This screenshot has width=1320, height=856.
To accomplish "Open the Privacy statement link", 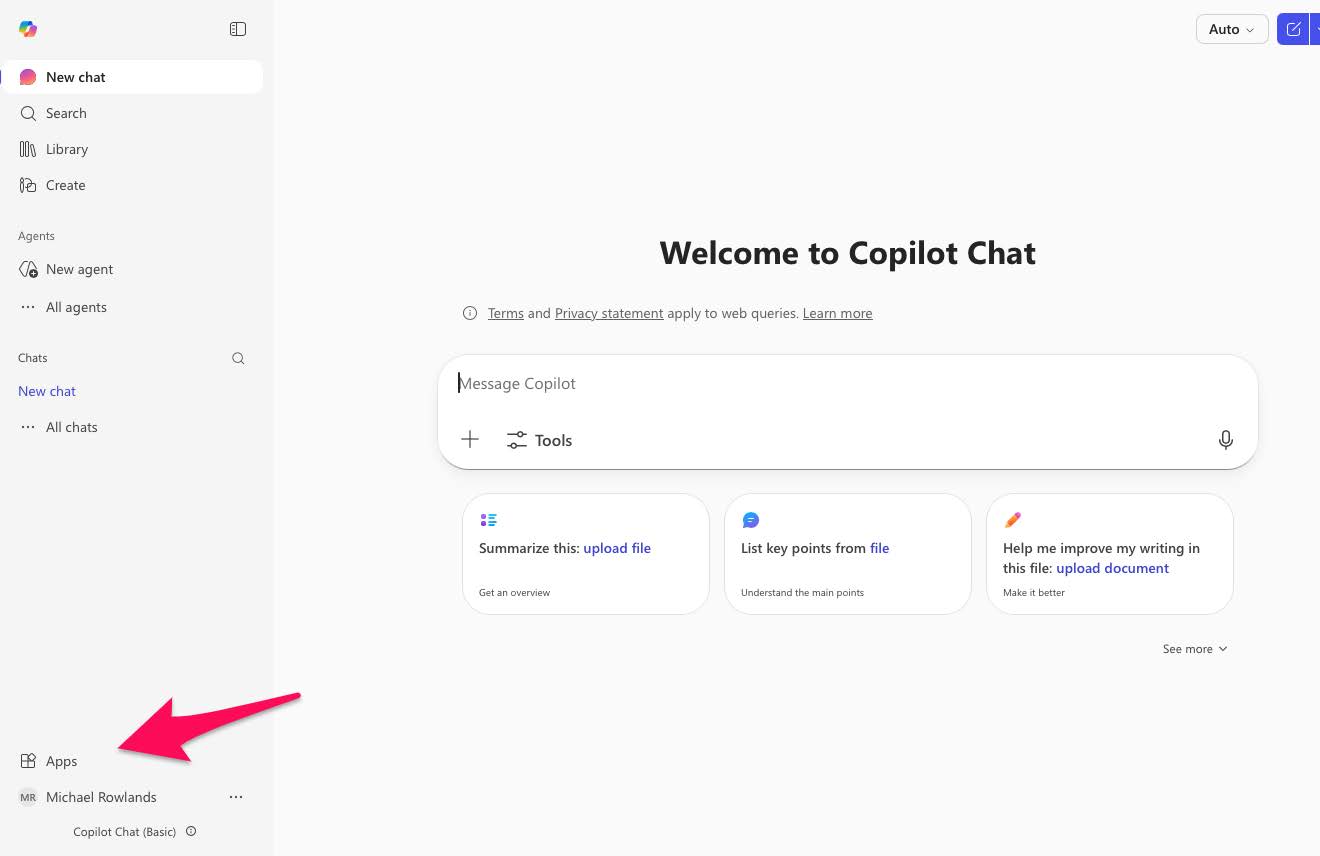I will [608, 313].
